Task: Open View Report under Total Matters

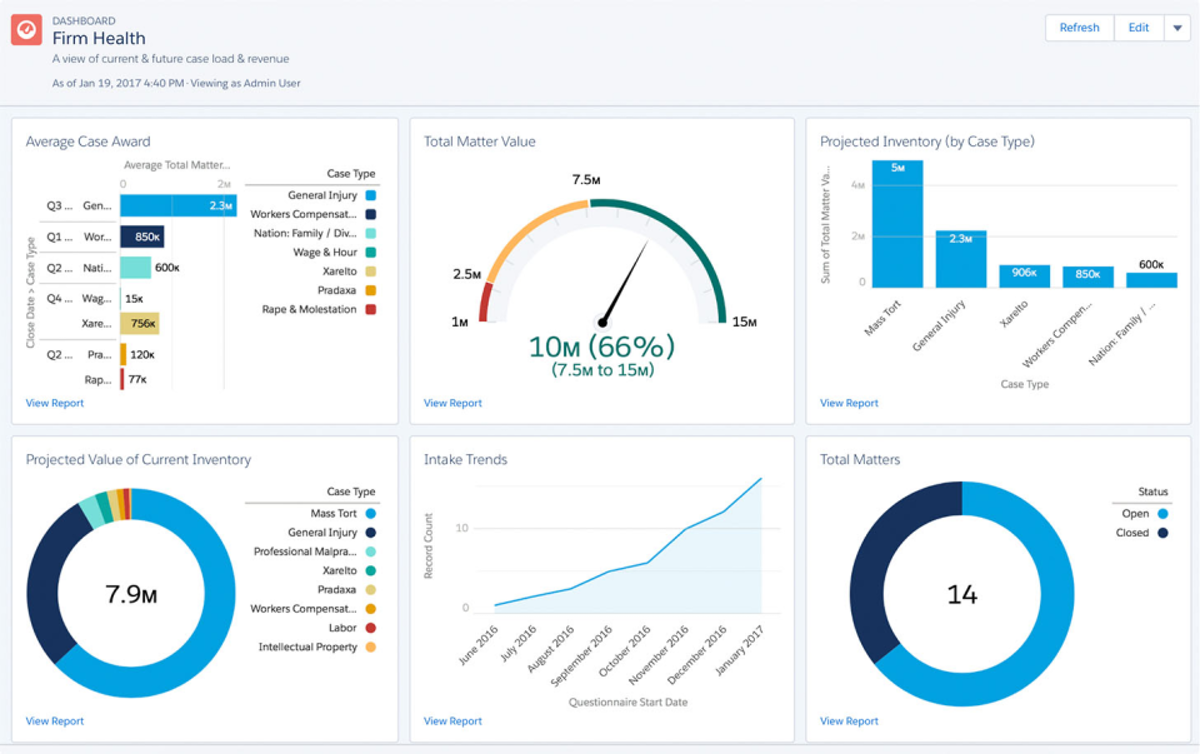Action: pyautogui.click(x=849, y=721)
